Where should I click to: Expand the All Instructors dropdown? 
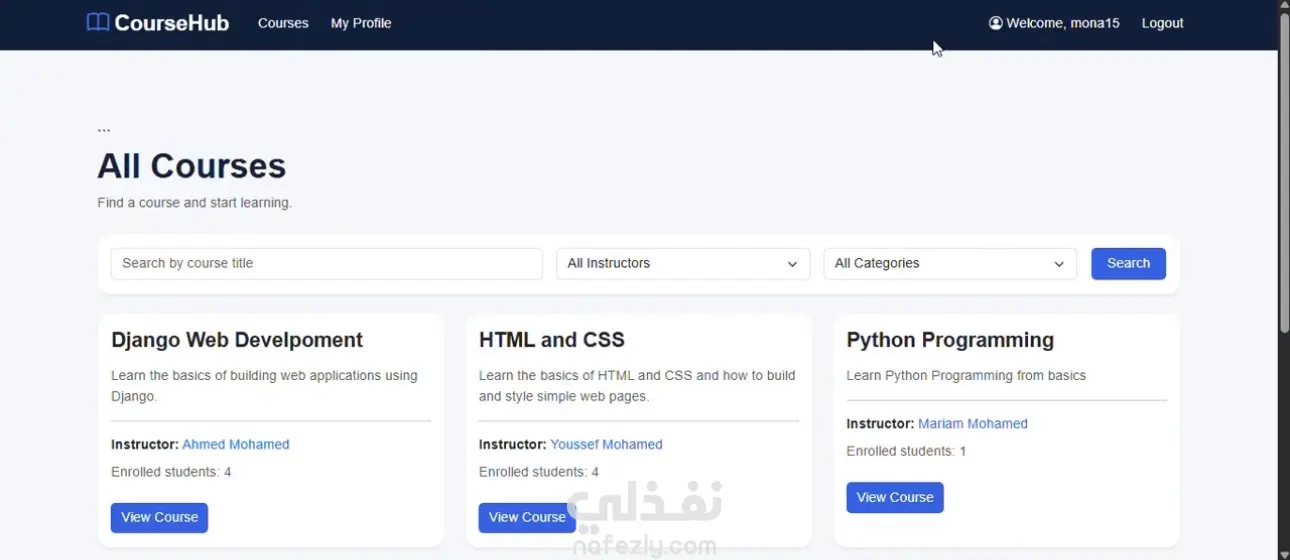pos(683,263)
